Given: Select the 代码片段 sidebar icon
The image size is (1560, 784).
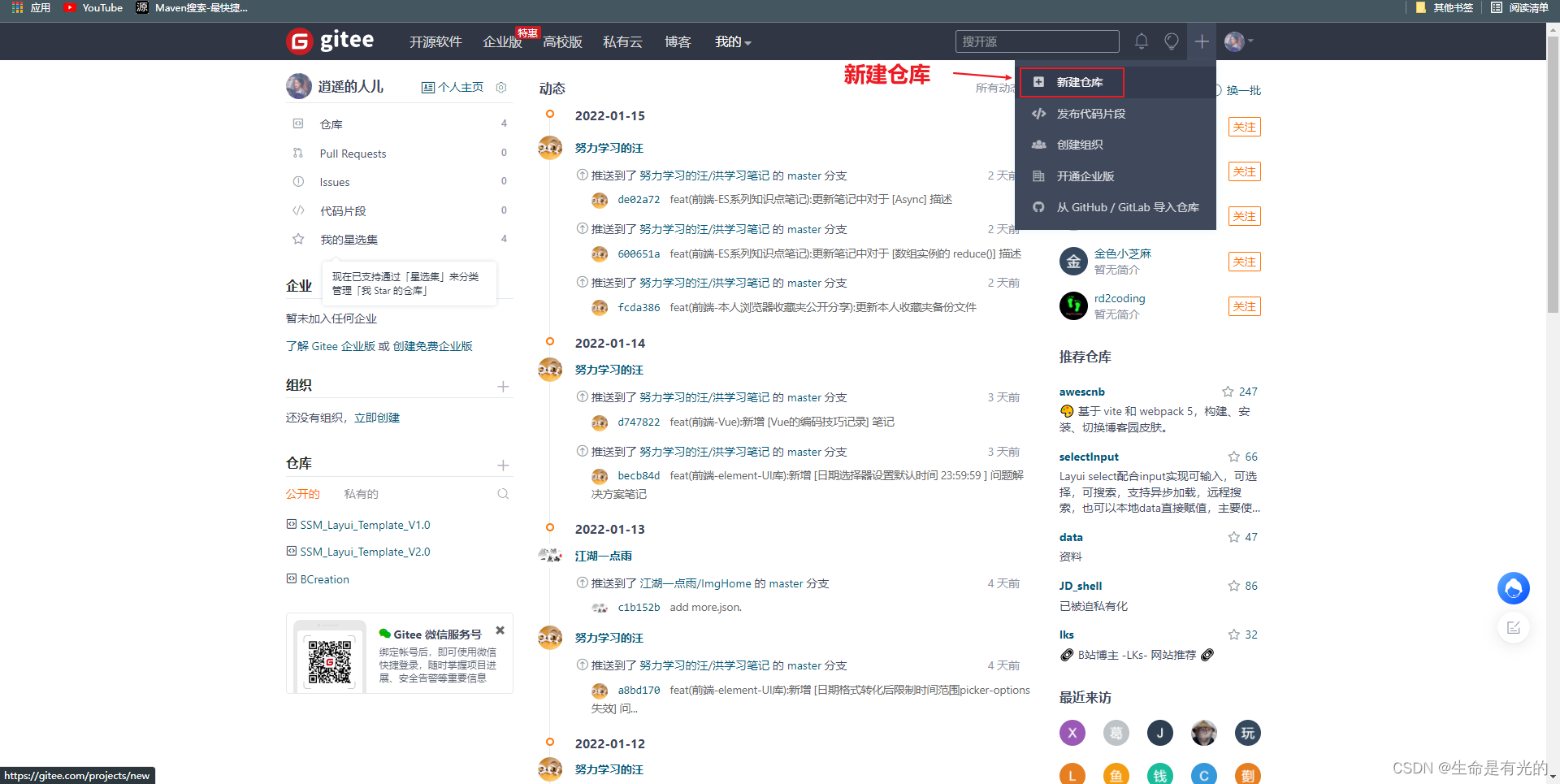Looking at the screenshot, I should (297, 210).
